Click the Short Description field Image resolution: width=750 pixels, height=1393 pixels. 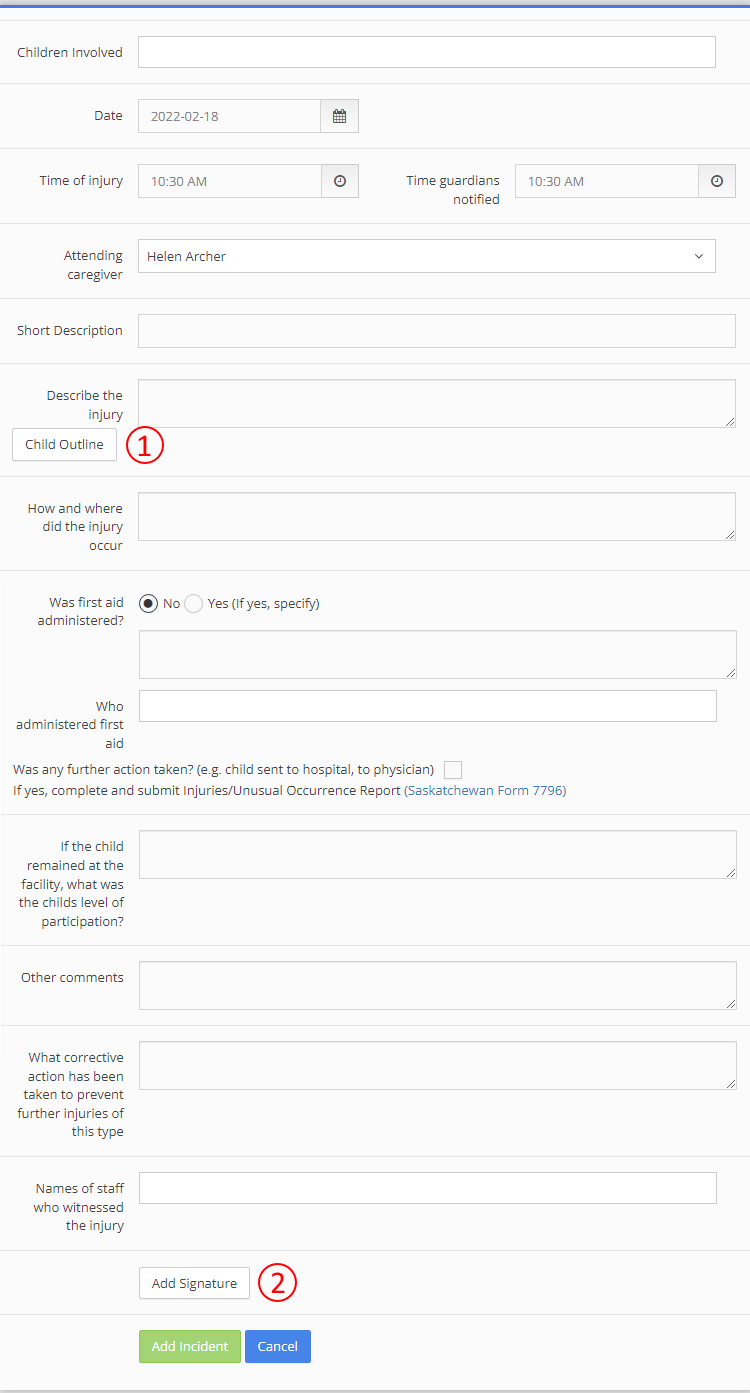[x=437, y=330]
